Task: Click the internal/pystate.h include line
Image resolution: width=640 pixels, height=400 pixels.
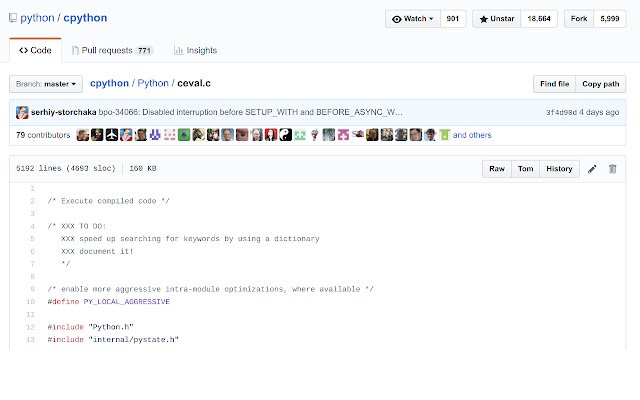Action: 113,340
